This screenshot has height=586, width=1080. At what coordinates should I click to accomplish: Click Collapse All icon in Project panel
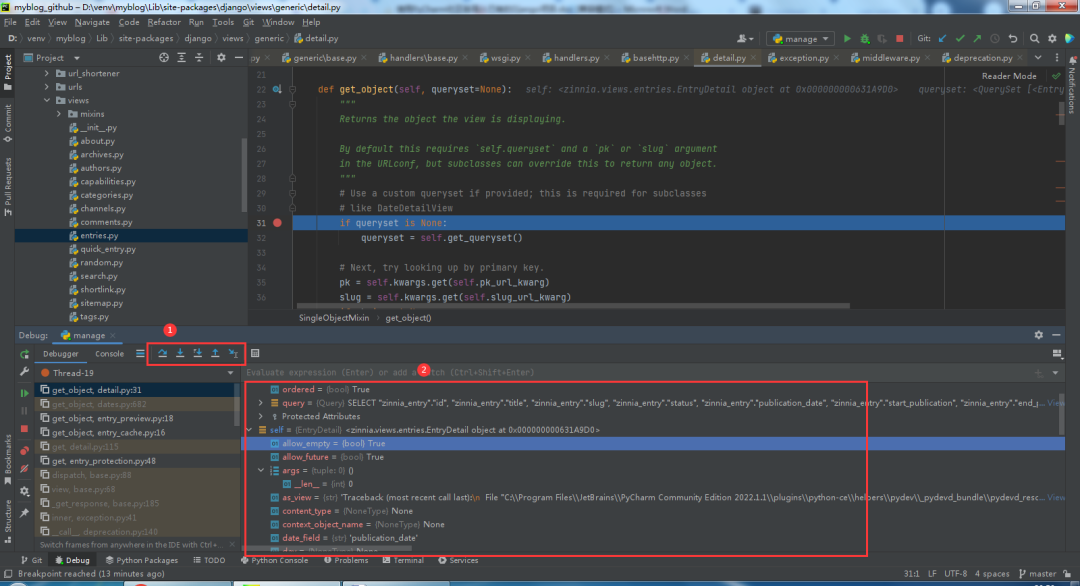tap(199, 58)
